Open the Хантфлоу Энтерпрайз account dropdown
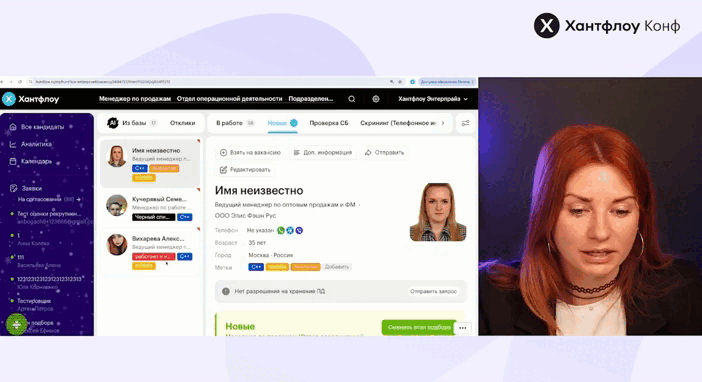Viewport: 702px width, 382px height. [432, 99]
